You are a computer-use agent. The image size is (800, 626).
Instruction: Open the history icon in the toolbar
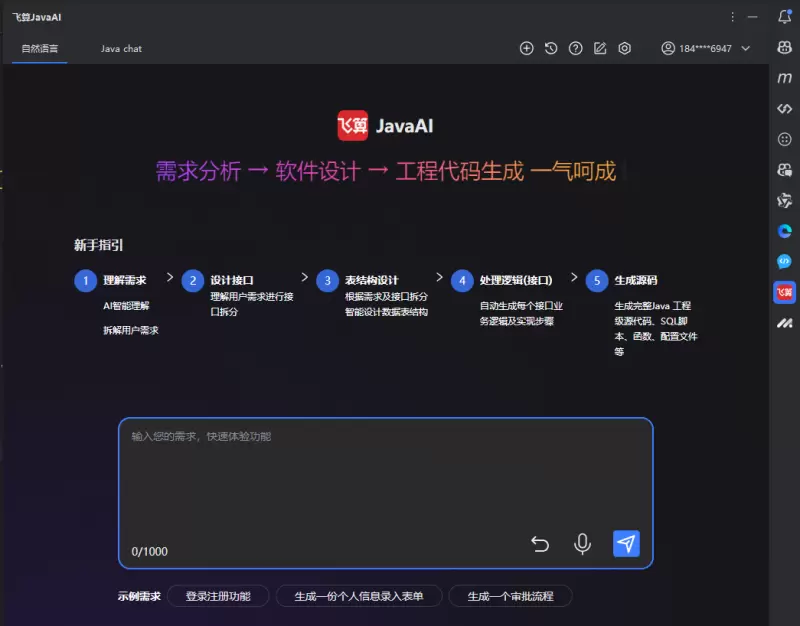pyautogui.click(x=551, y=48)
